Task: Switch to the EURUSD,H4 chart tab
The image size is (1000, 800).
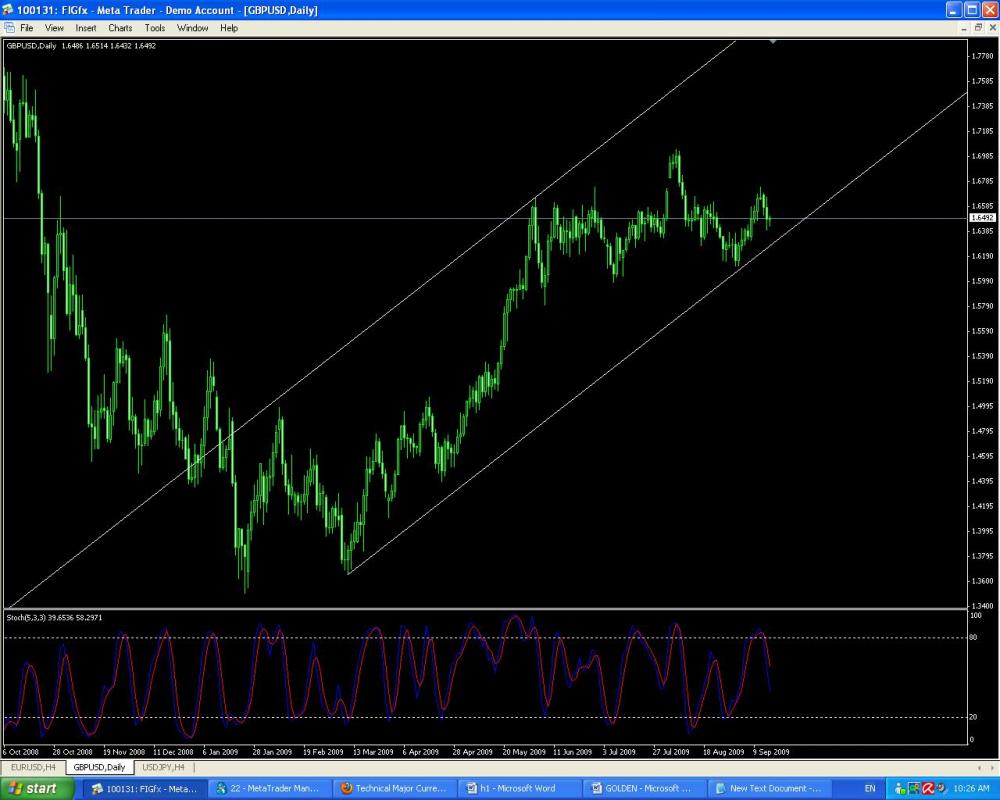Action: pos(33,767)
